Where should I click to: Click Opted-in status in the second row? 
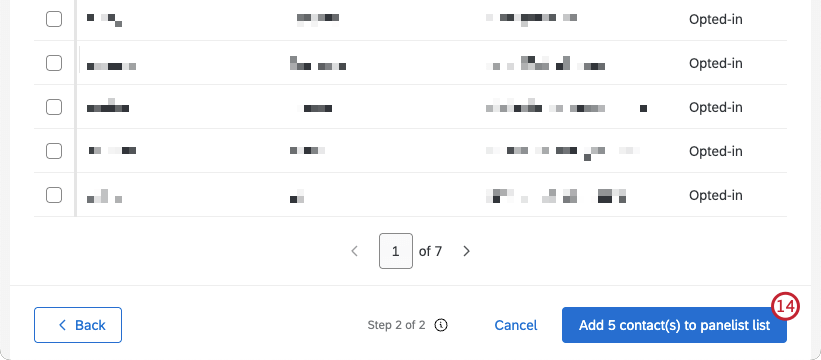pos(716,63)
